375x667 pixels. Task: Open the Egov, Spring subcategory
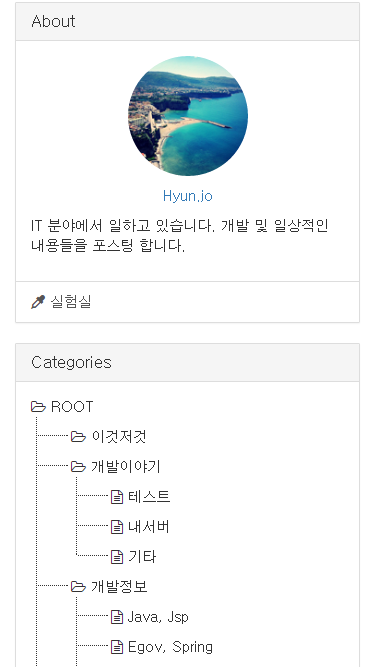(170, 647)
